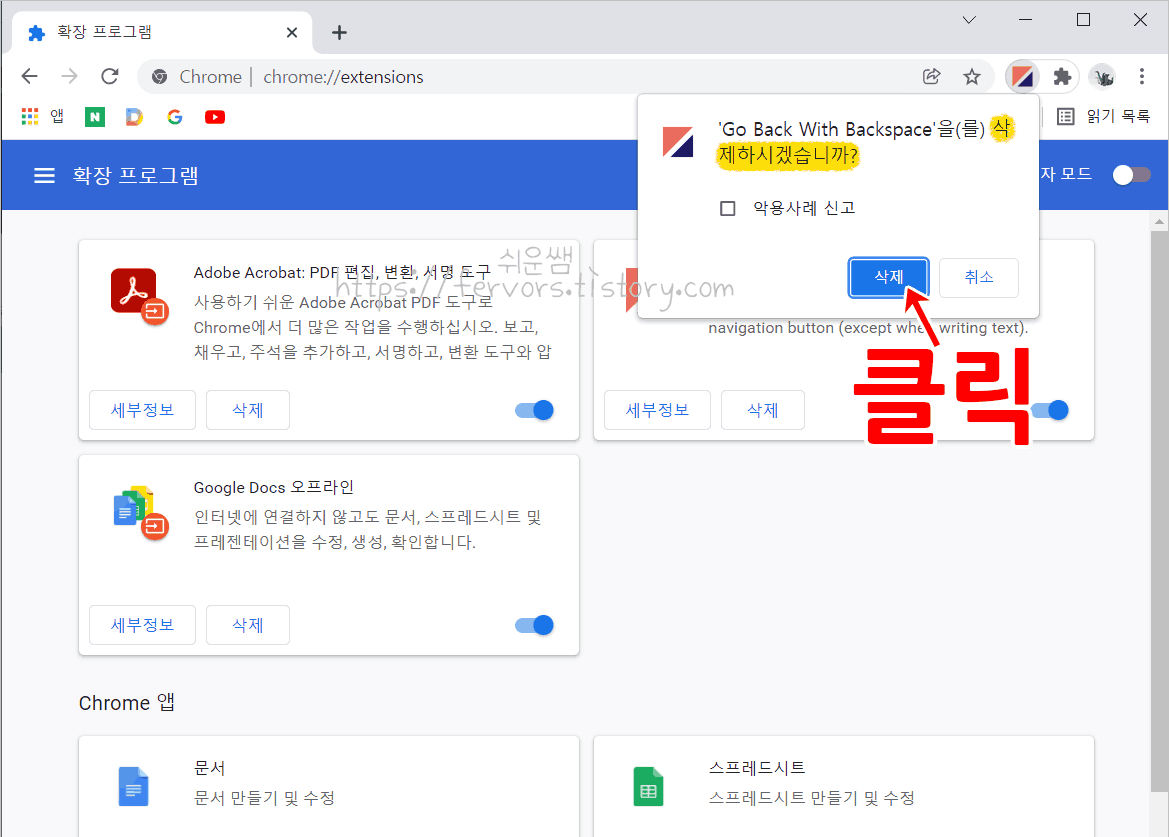Click the tab search chevron in title bar
The height and width of the screenshot is (837, 1169).
pyautogui.click(x=968, y=20)
